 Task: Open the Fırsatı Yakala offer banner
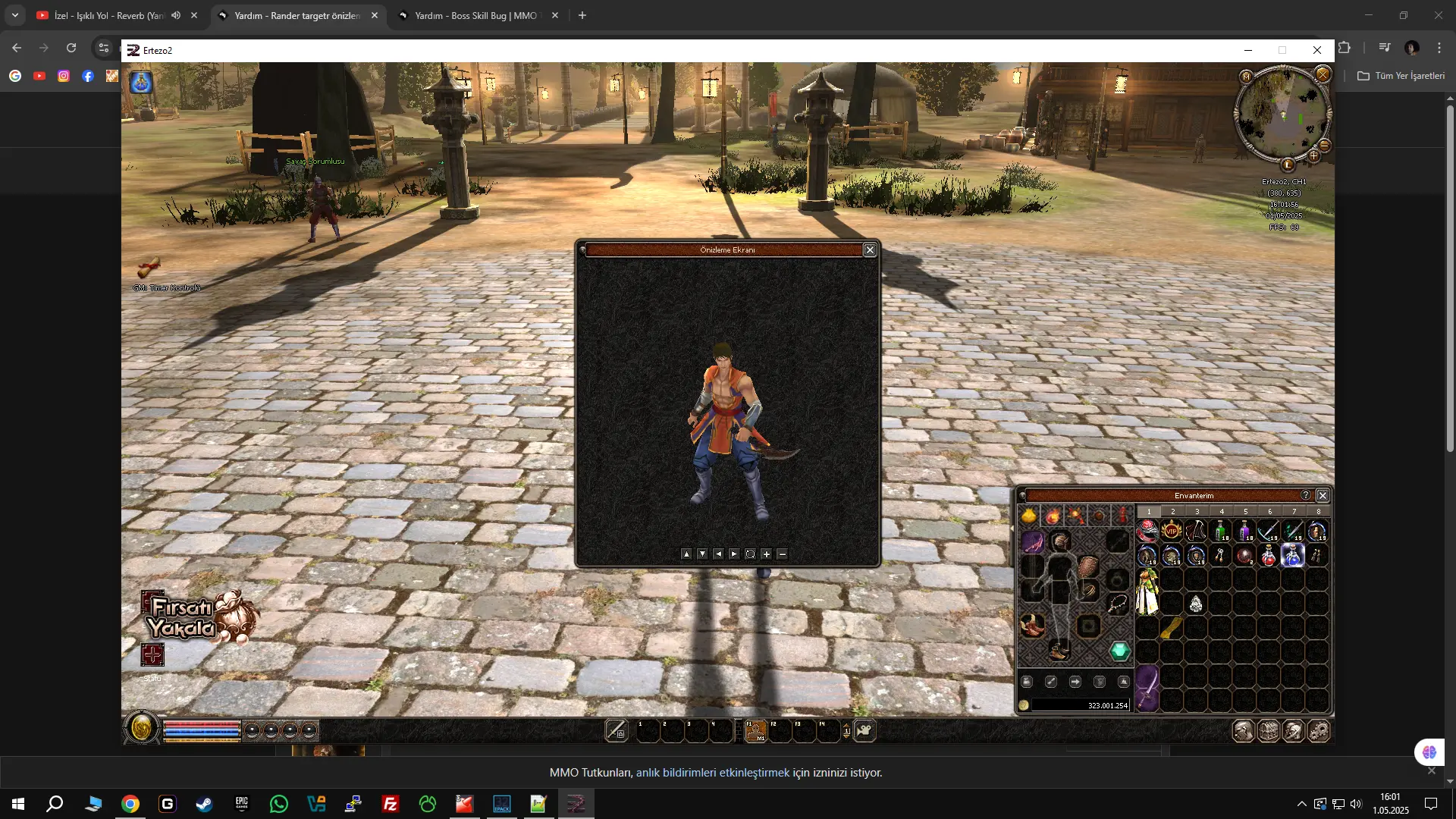click(201, 617)
